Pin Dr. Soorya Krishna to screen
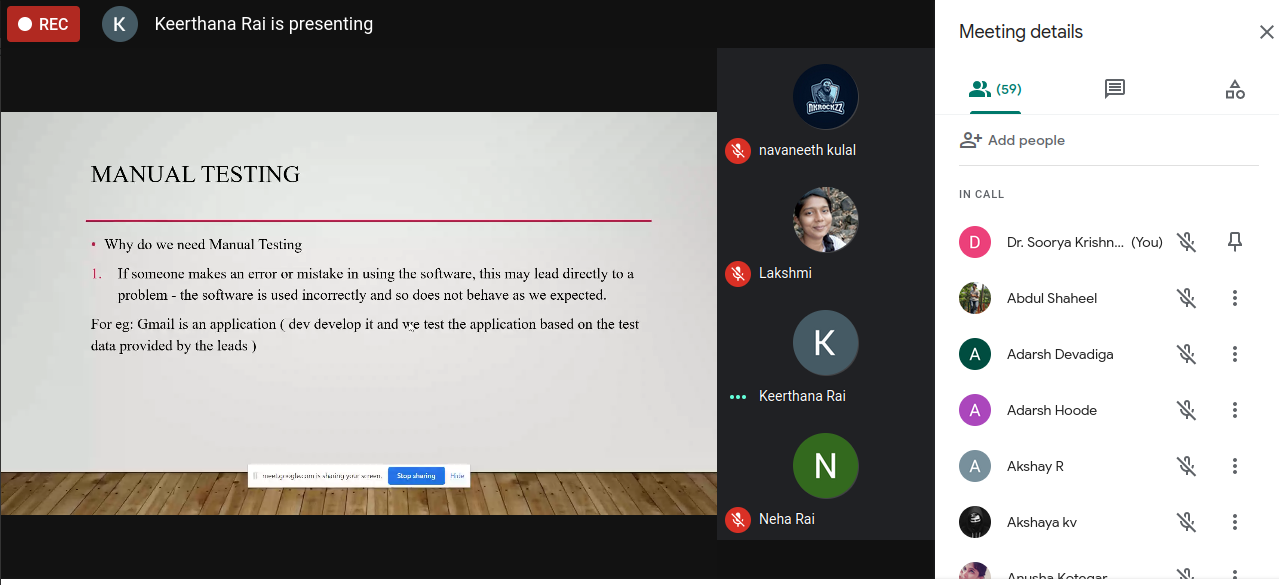This screenshot has height=585, width=1279. pos(1235,242)
